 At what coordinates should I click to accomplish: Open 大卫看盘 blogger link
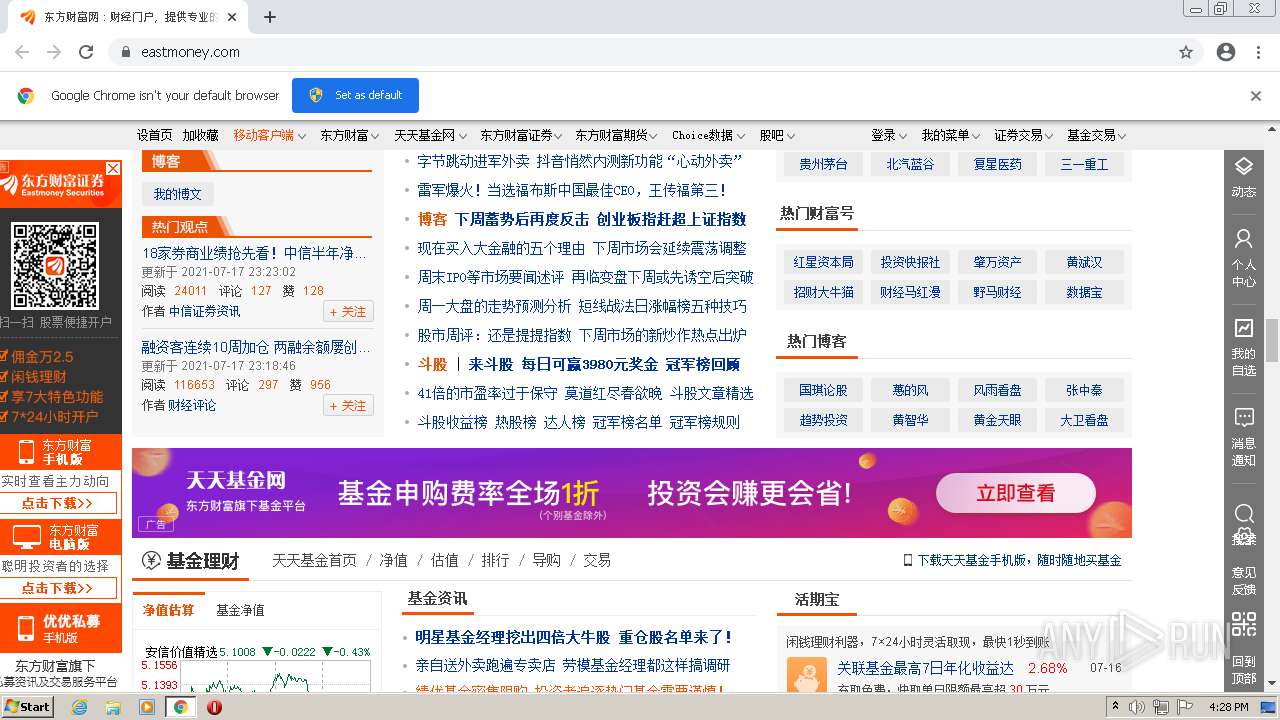tap(1084, 420)
